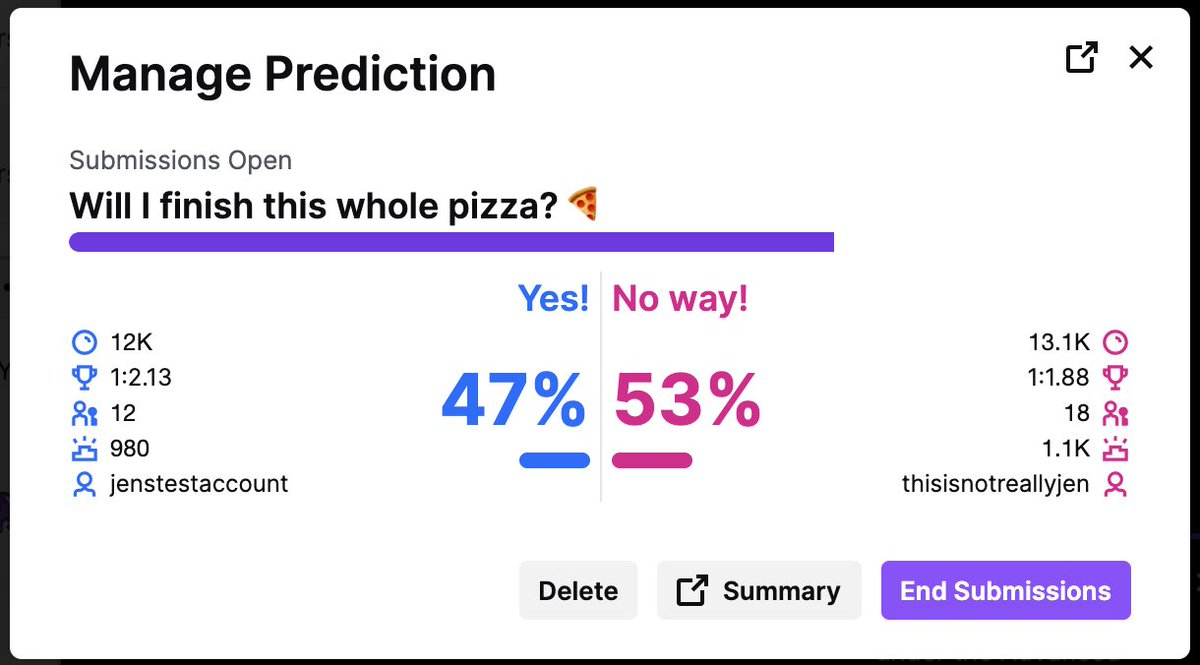Click the blue trophy odds icon

click(x=85, y=378)
